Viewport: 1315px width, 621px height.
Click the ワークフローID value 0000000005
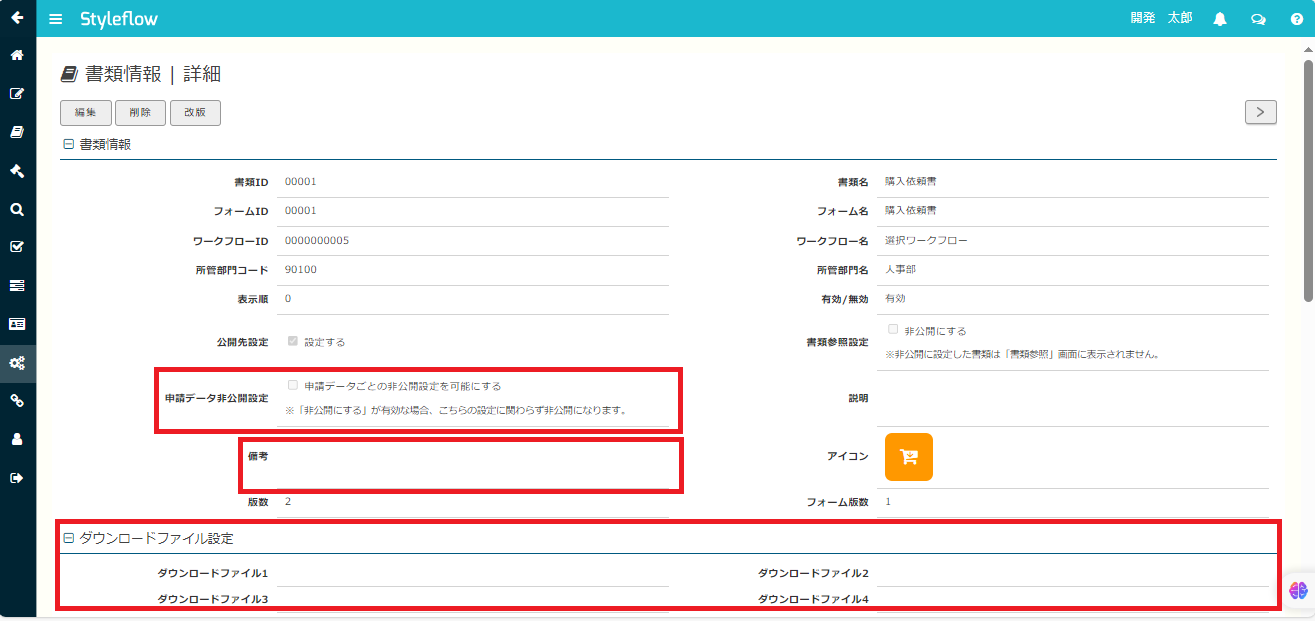click(317, 240)
